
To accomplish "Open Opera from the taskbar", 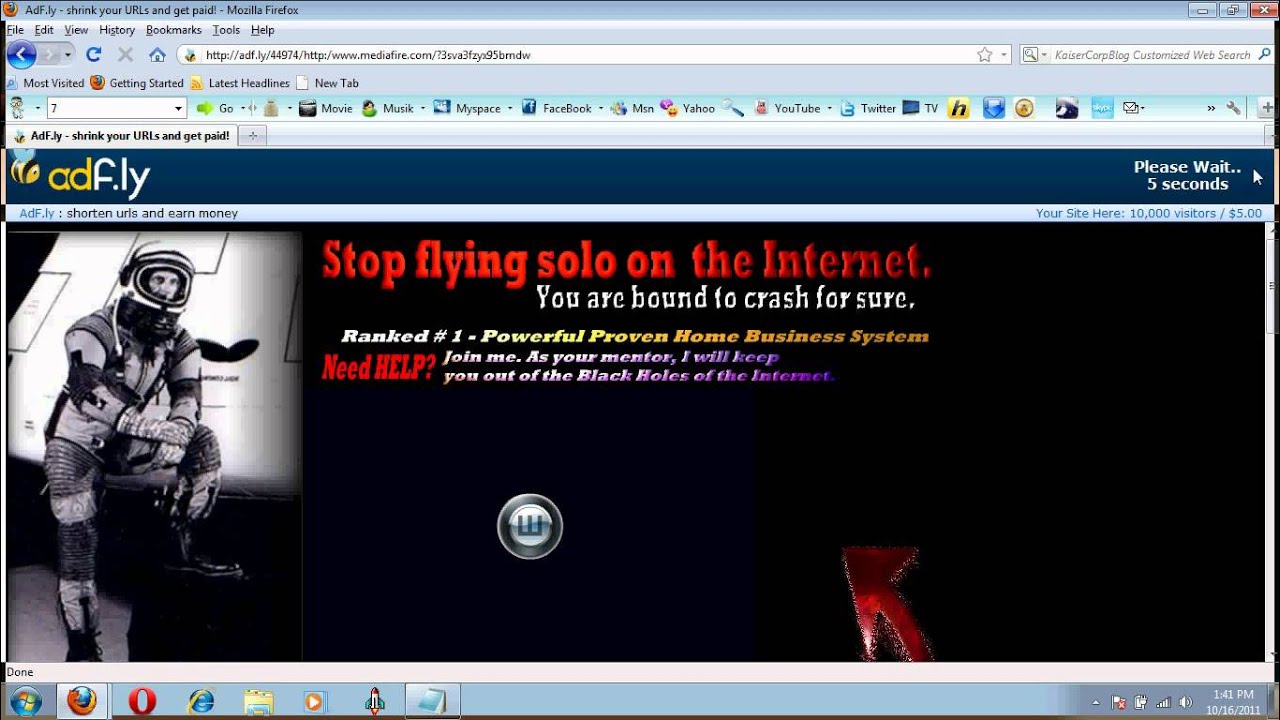I will tap(142, 701).
